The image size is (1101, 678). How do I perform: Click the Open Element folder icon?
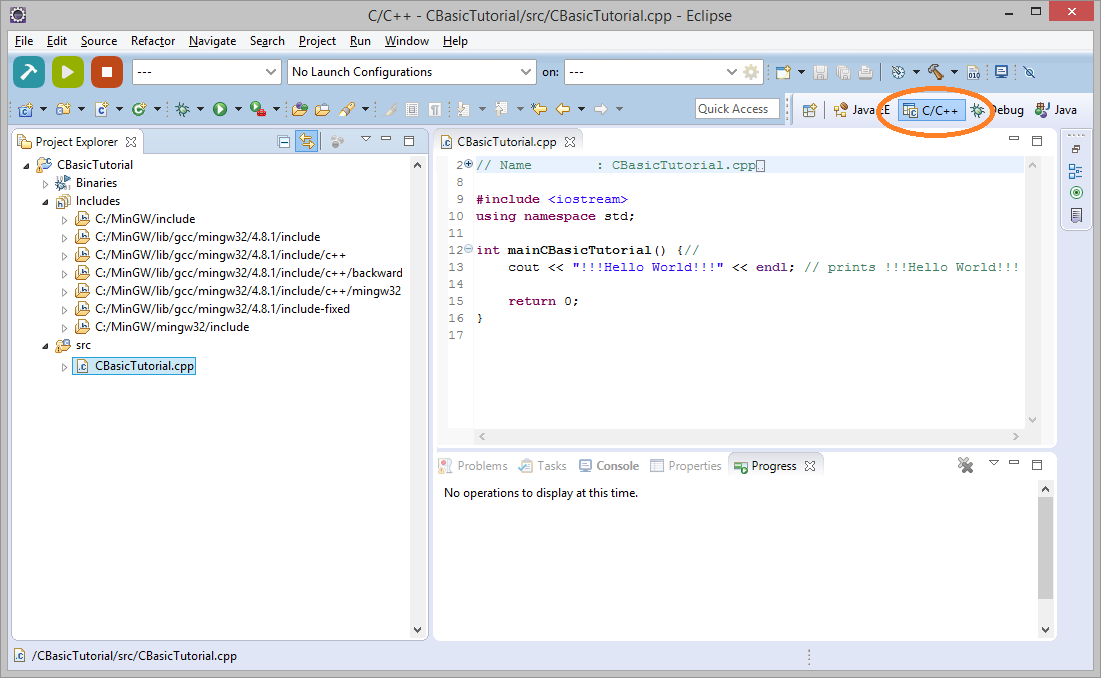click(x=300, y=109)
